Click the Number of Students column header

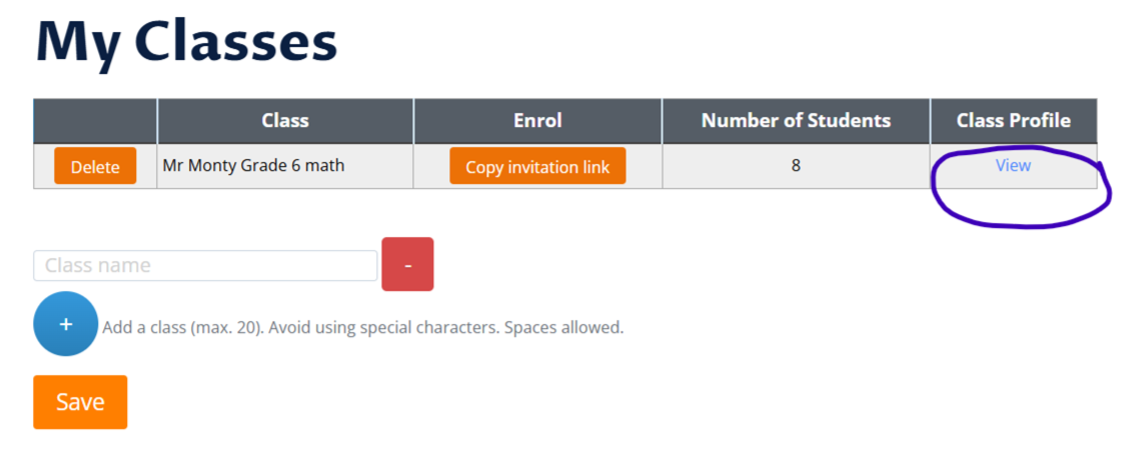tap(795, 121)
